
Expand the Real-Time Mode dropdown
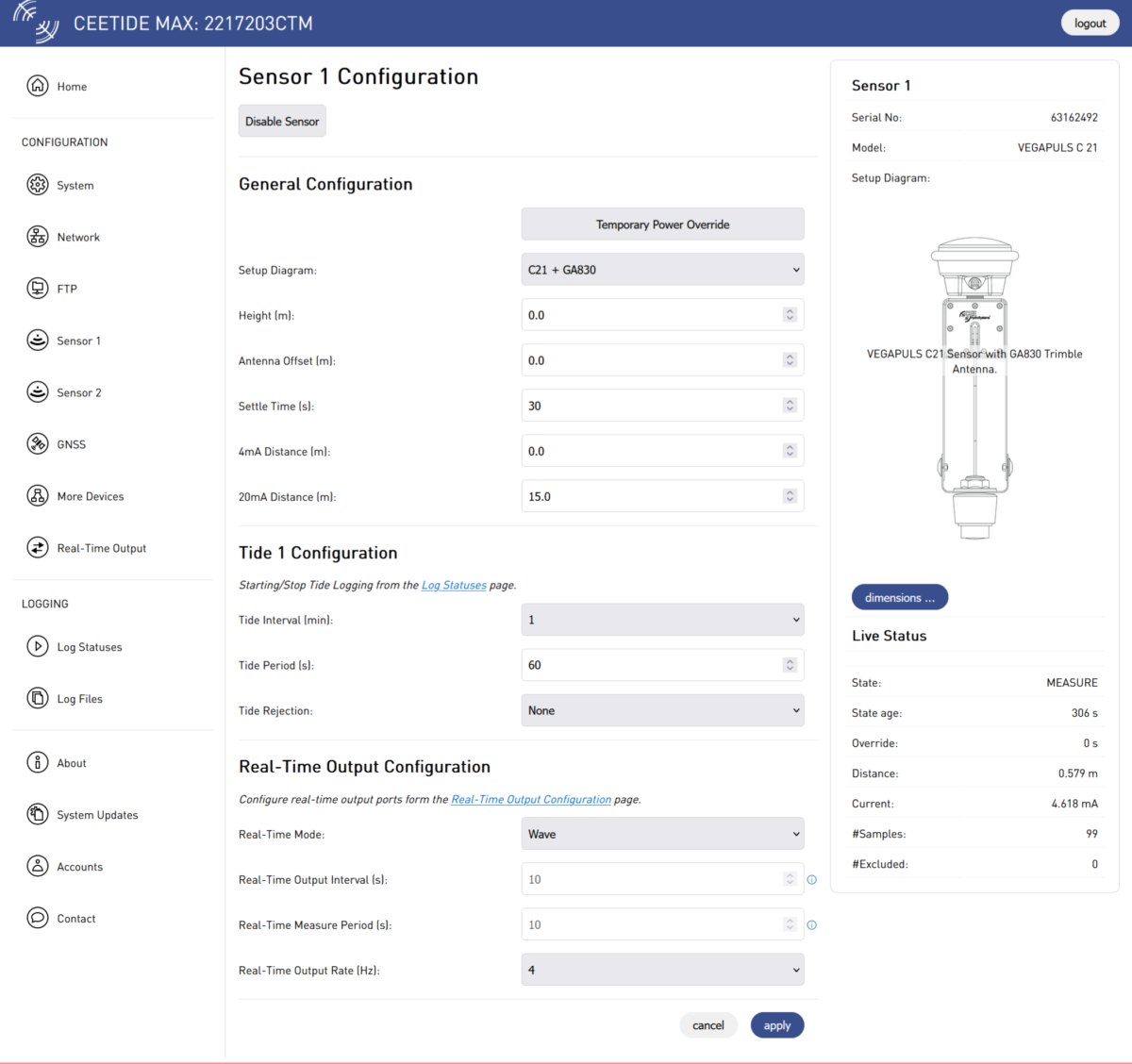[662, 835]
